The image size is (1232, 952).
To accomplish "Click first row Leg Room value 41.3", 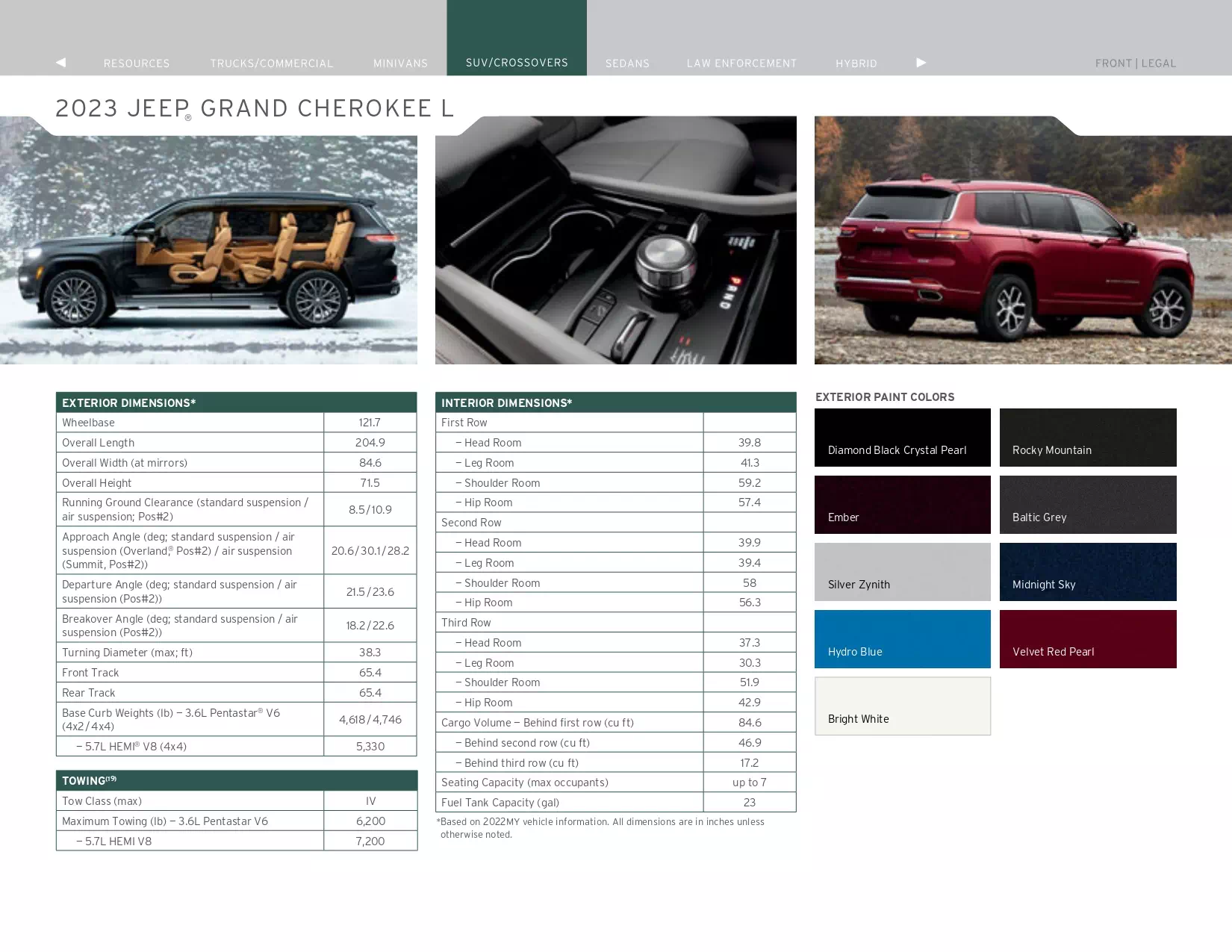I will [x=750, y=463].
